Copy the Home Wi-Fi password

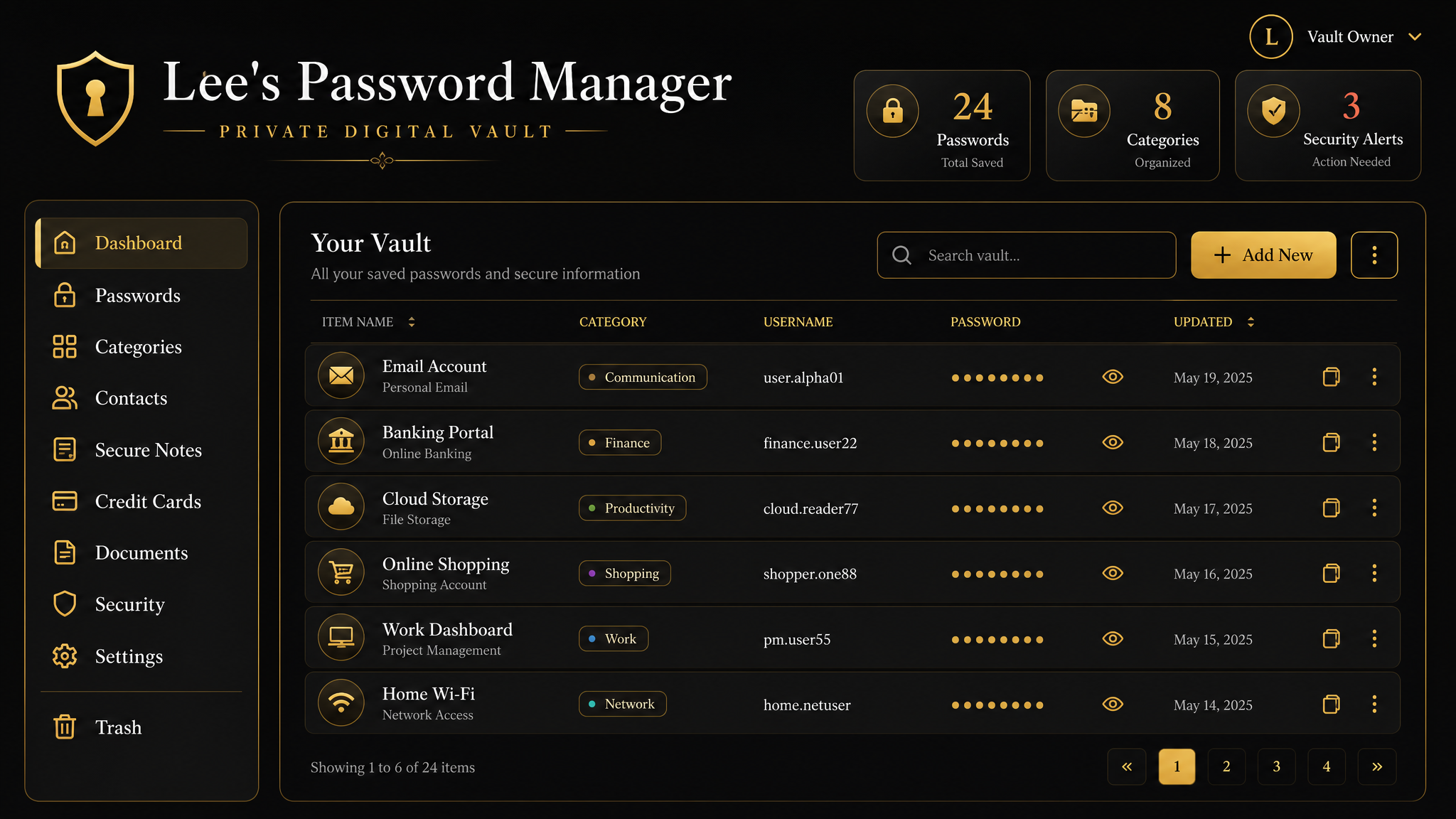point(1331,704)
